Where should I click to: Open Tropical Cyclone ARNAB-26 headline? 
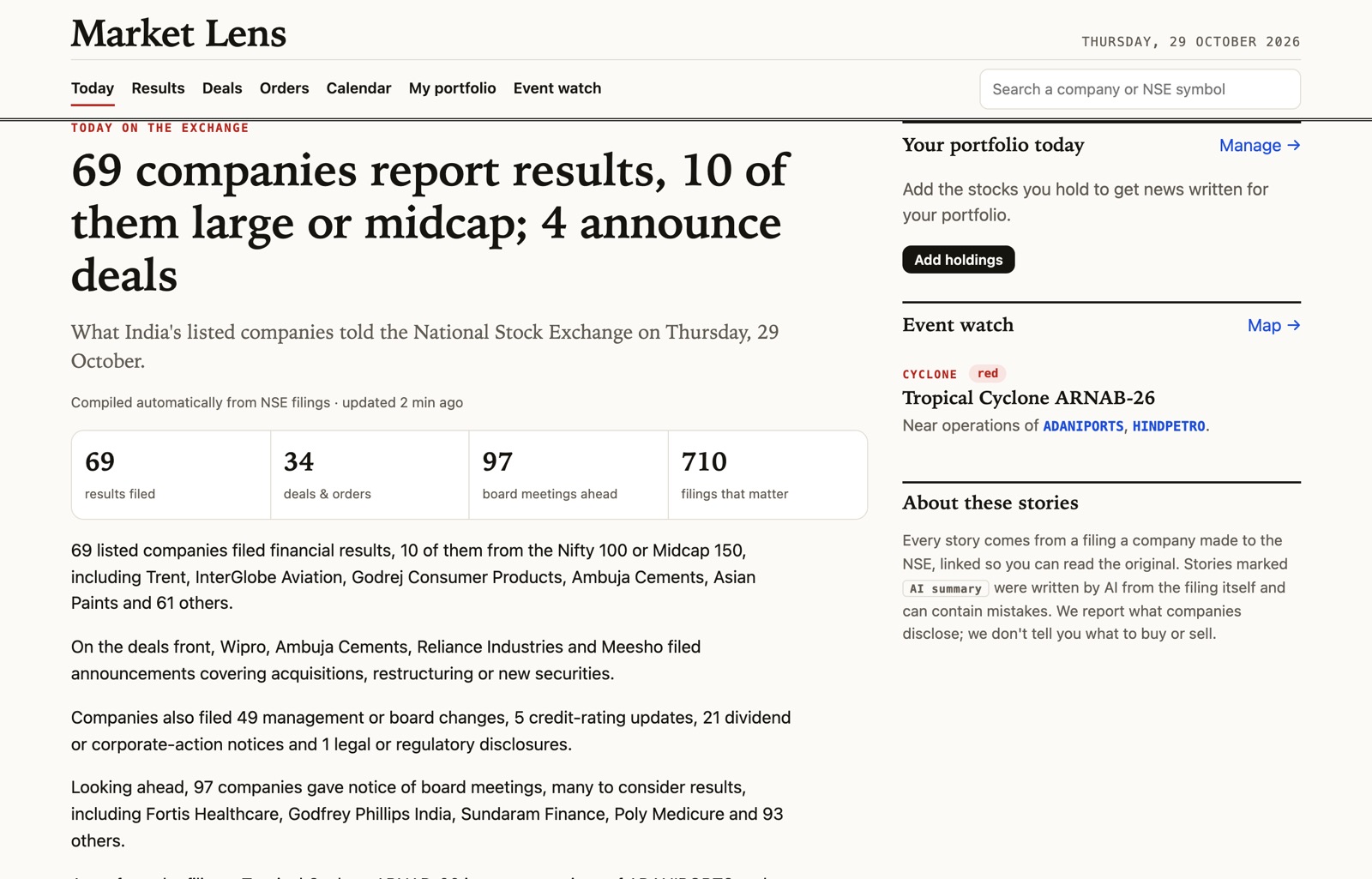(1028, 398)
